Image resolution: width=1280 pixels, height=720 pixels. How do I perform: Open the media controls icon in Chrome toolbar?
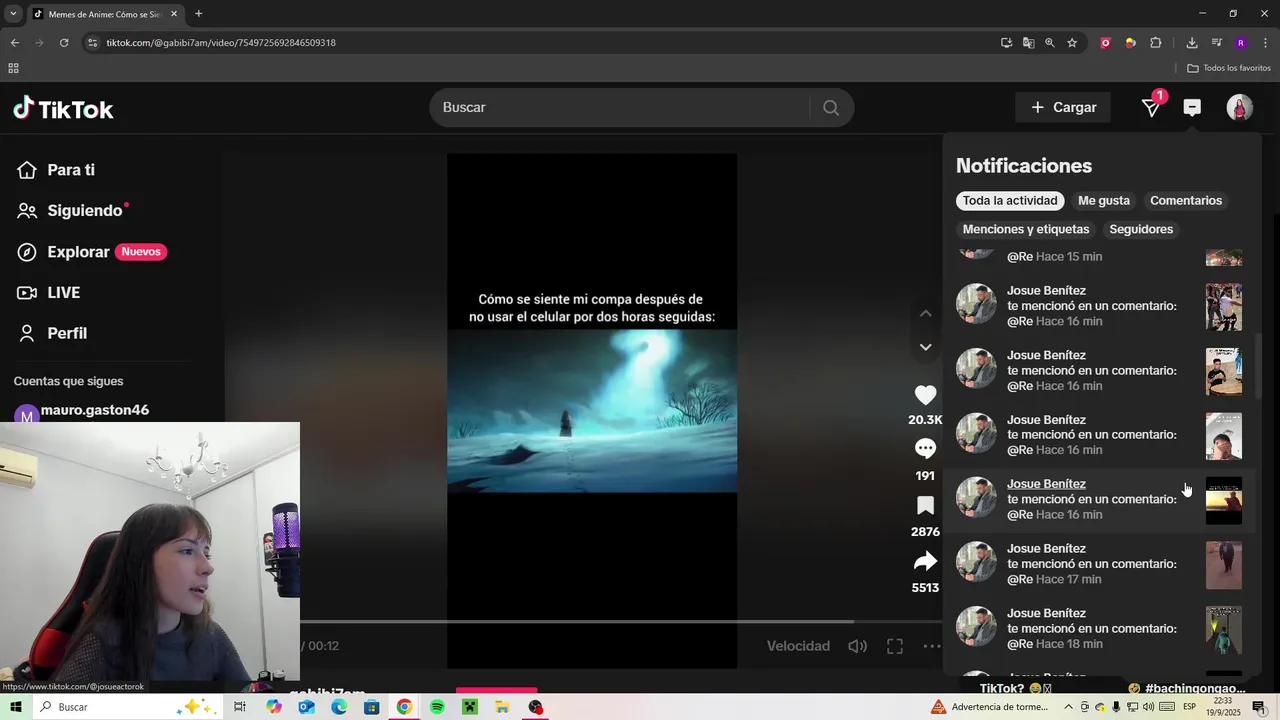pyautogui.click(x=1217, y=43)
